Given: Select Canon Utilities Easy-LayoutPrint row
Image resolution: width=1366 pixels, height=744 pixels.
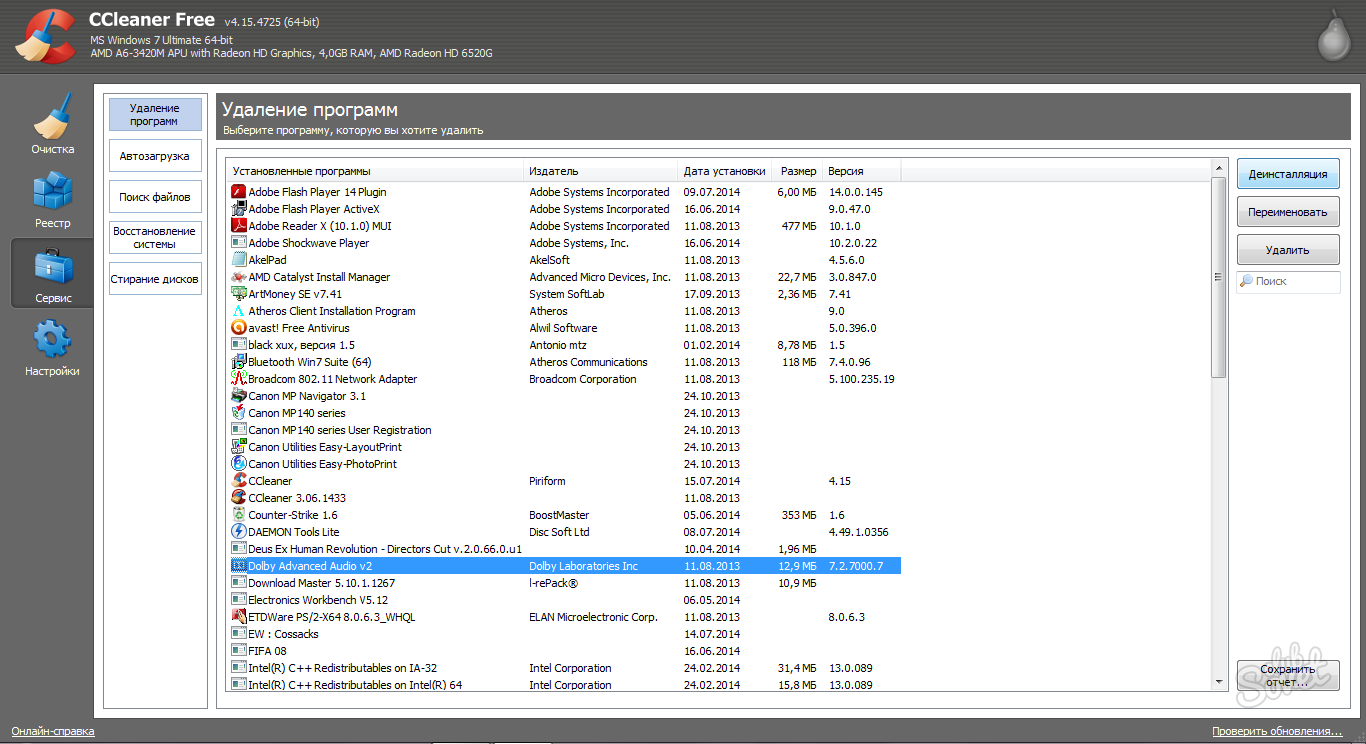Looking at the screenshot, I should pyautogui.click(x=565, y=447).
